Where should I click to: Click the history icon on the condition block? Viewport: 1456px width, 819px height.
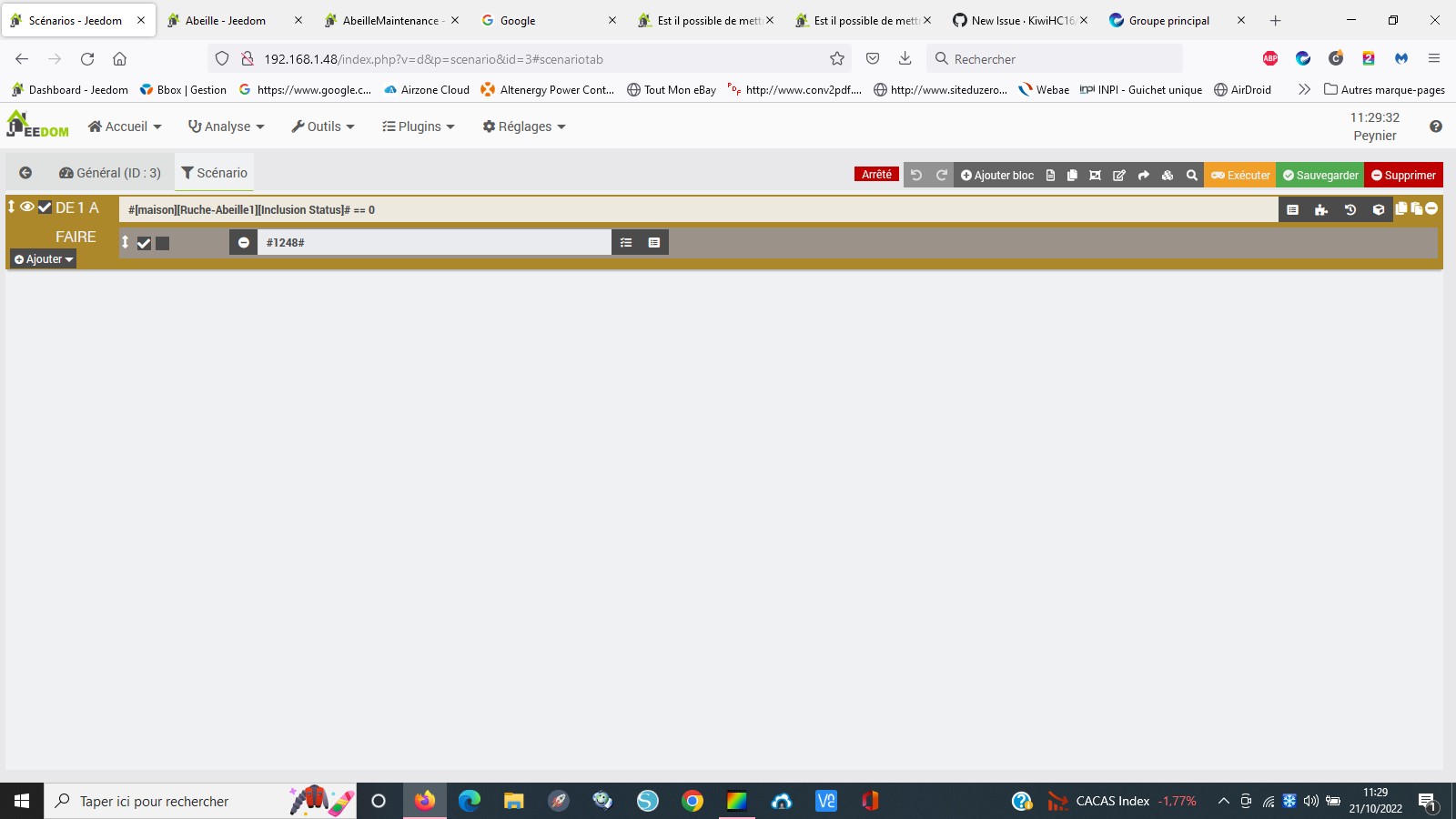(x=1350, y=209)
